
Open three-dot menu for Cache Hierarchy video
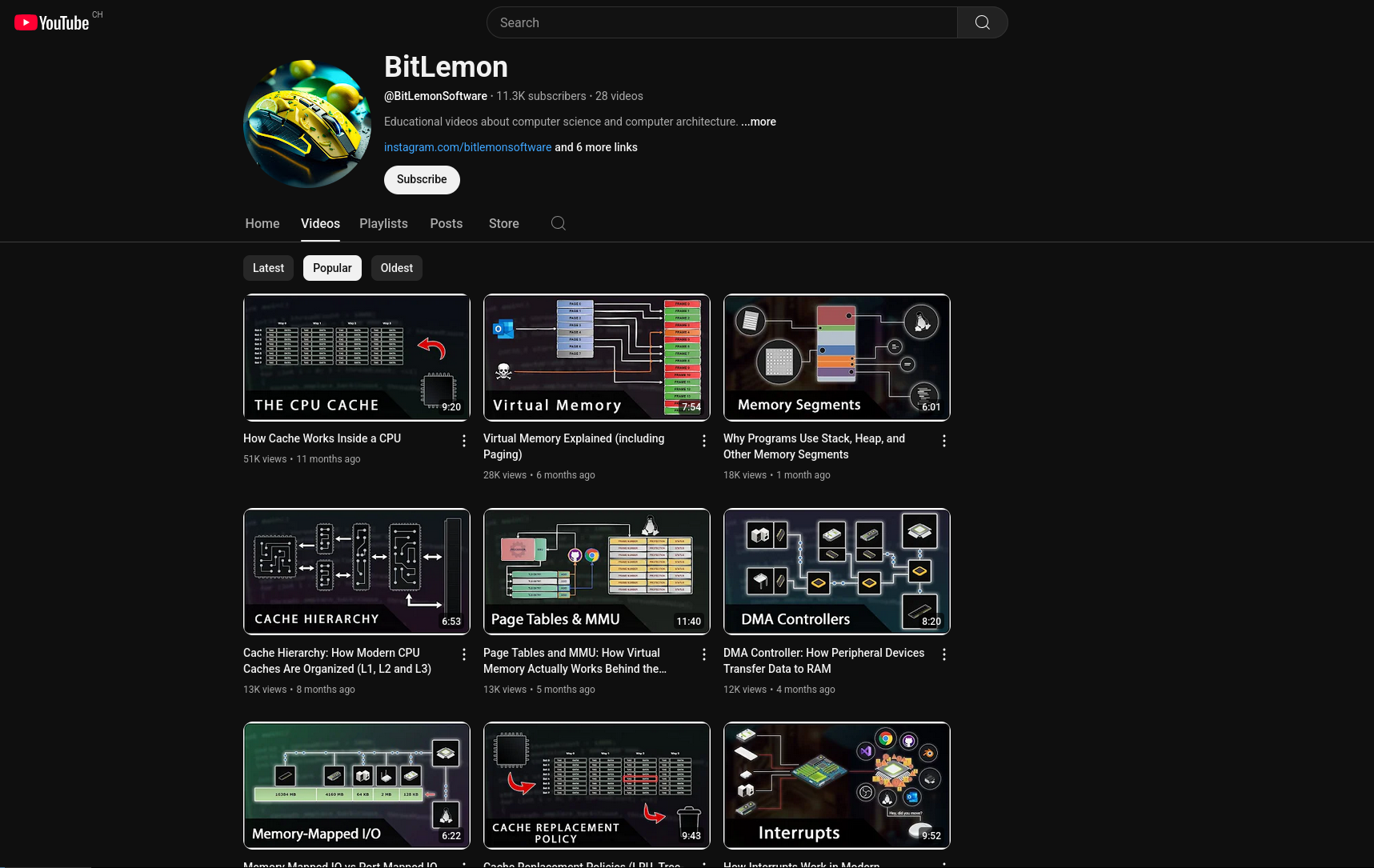(464, 655)
